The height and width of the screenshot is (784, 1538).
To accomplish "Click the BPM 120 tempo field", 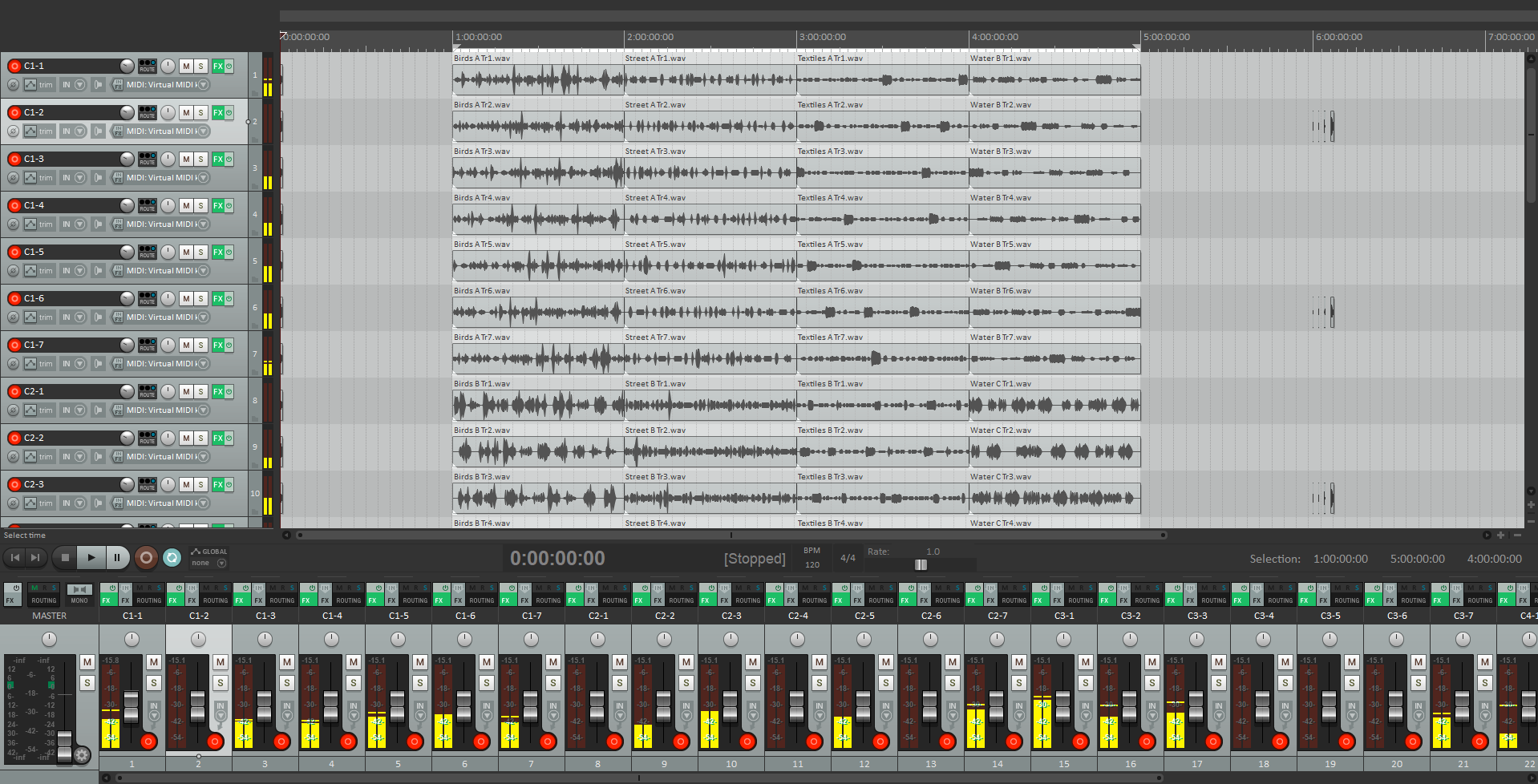I will [x=812, y=558].
